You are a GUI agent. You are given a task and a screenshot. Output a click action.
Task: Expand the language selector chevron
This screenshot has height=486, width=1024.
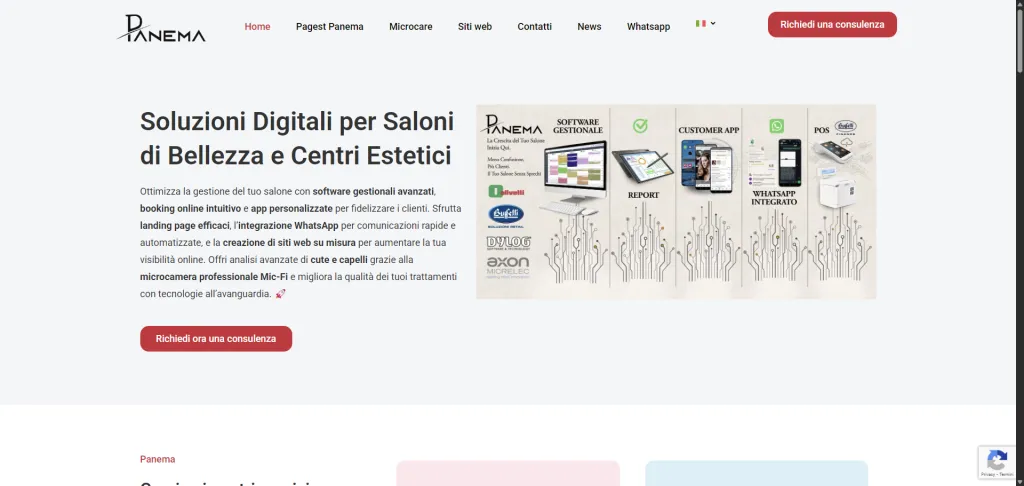(713, 23)
